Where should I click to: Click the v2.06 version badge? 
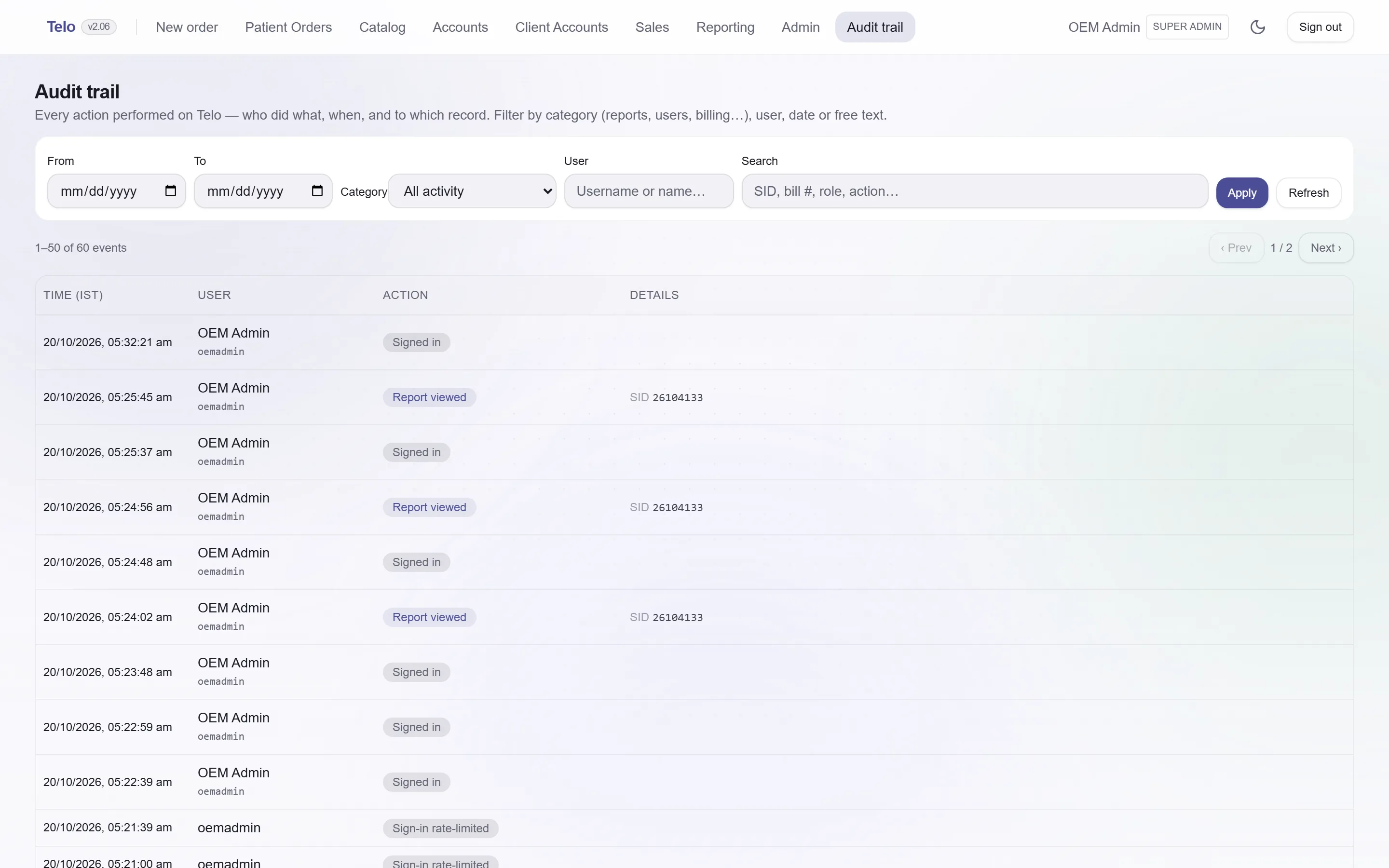pos(99,27)
